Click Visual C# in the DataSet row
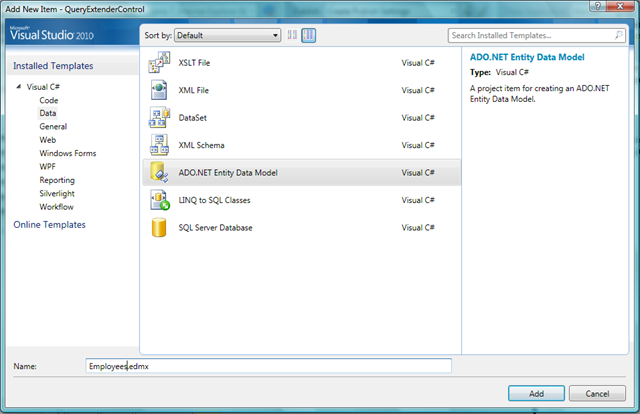640x414 pixels. click(418, 118)
